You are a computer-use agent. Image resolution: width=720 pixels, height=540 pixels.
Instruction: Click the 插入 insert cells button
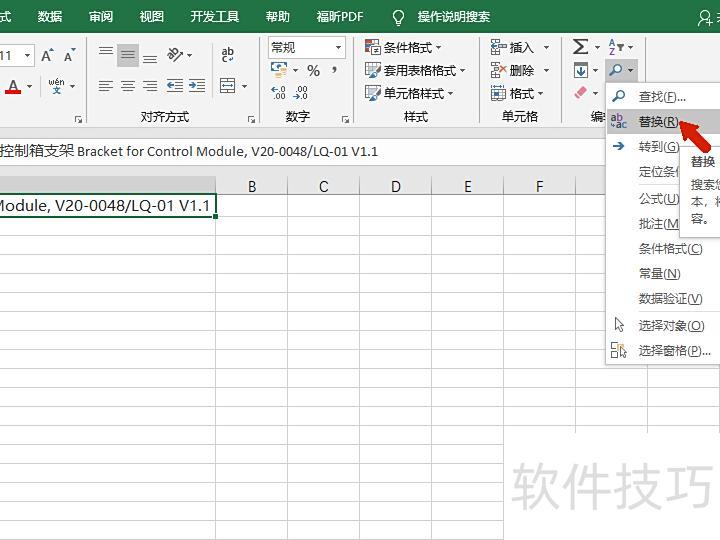pyautogui.click(x=512, y=47)
